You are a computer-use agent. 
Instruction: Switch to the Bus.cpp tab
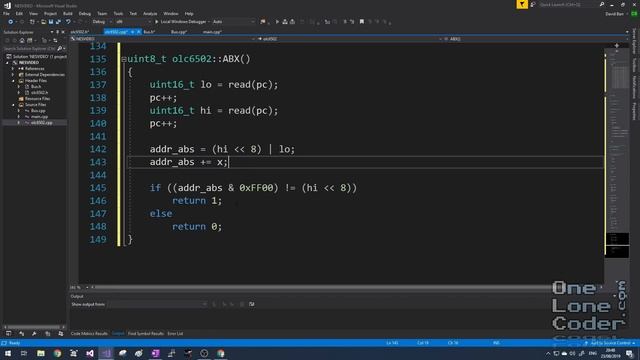coord(179,32)
